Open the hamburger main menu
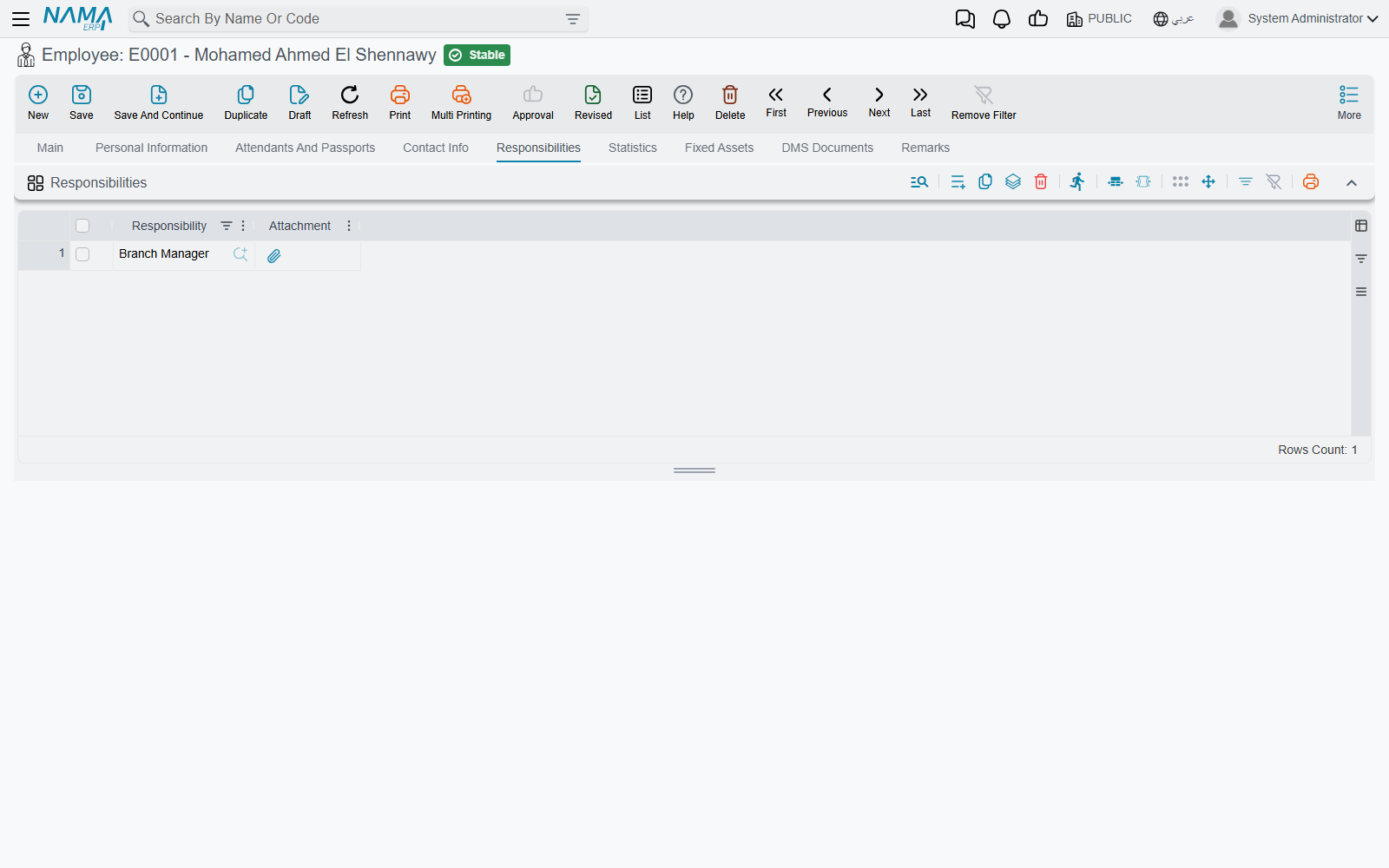Viewport: 1389px width, 868px height. (x=21, y=18)
